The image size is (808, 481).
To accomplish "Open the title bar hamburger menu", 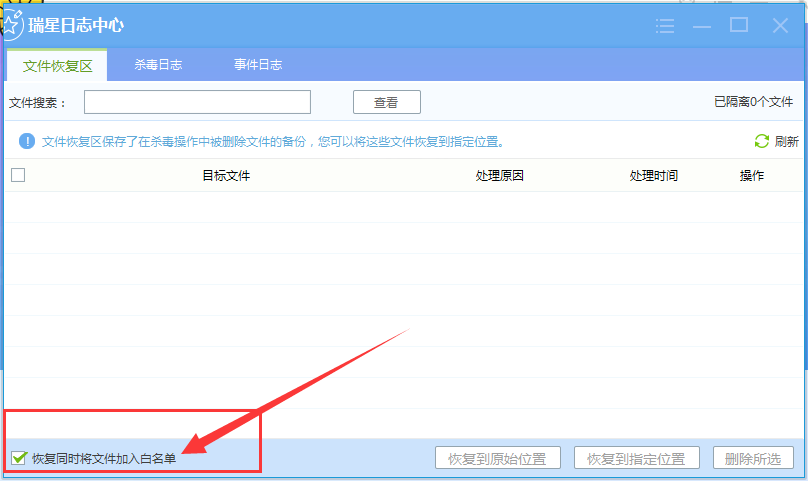I will (x=665, y=25).
